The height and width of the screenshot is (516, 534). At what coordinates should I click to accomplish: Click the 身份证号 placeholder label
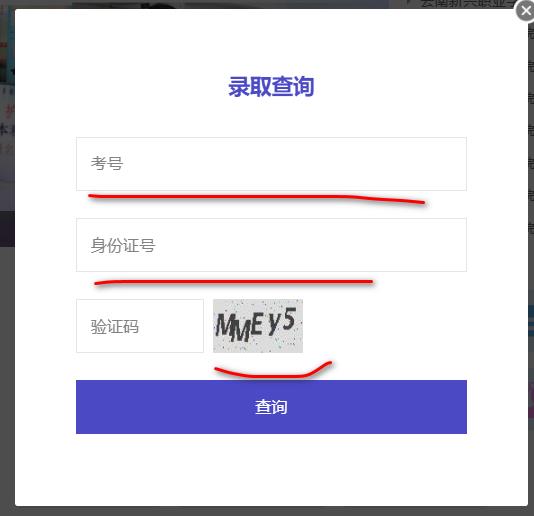coord(123,245)
